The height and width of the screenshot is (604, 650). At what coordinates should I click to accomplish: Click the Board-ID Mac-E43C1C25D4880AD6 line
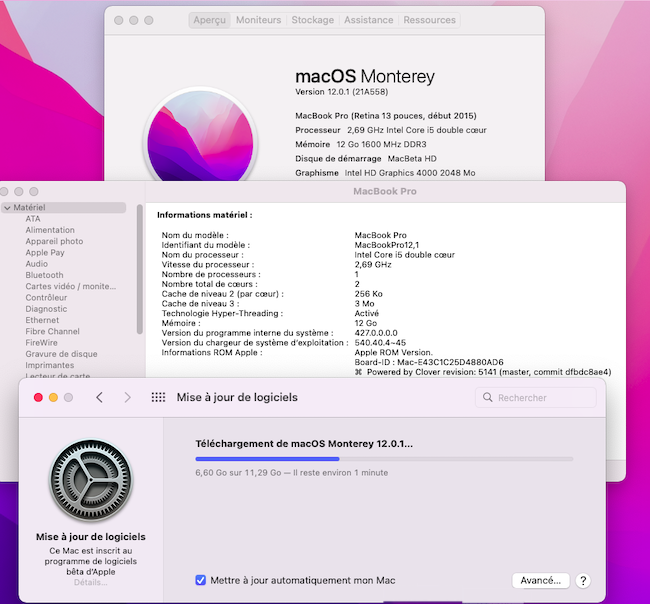429,362
